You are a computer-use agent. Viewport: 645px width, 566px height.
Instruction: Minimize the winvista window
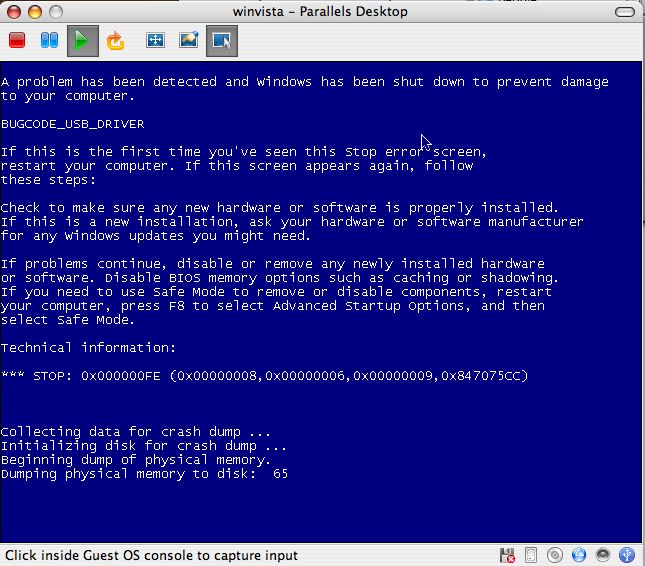(x=33, y=11)
